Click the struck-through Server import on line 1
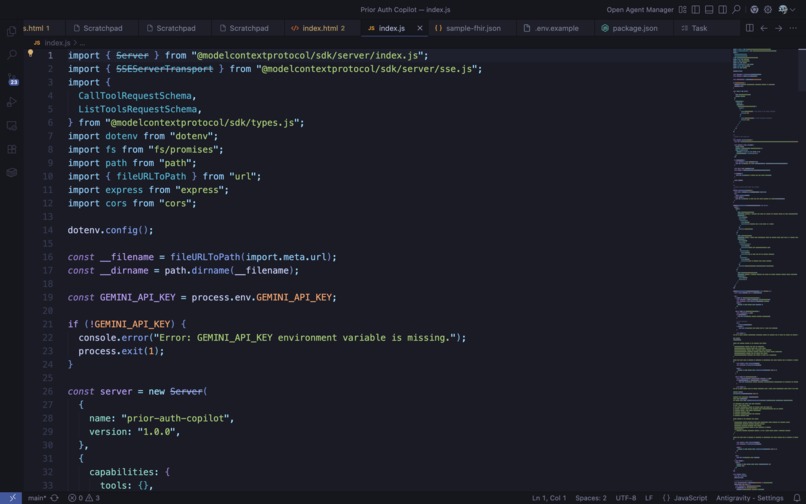The height and width of the screenshot is (504, 806). [x=132, y=55]
